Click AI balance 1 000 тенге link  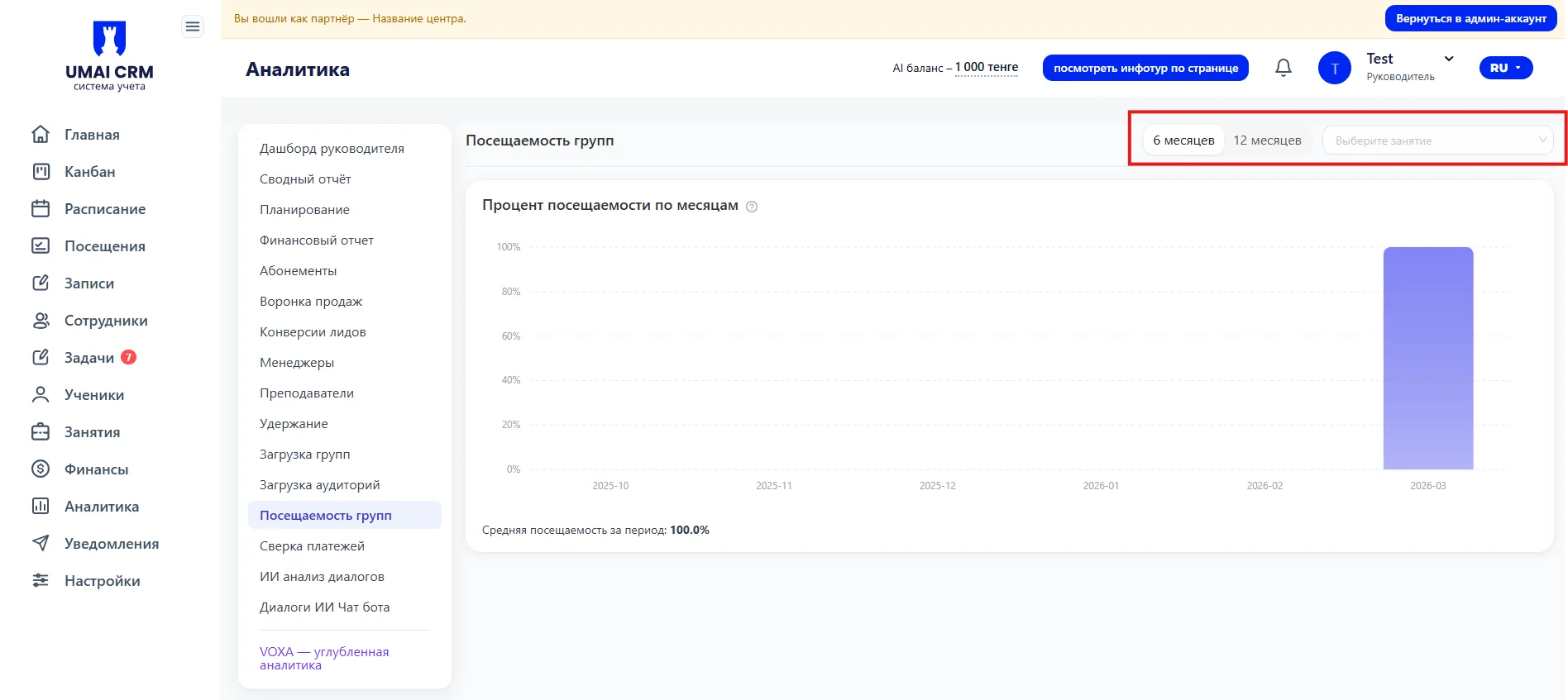[x=987, y=68]
